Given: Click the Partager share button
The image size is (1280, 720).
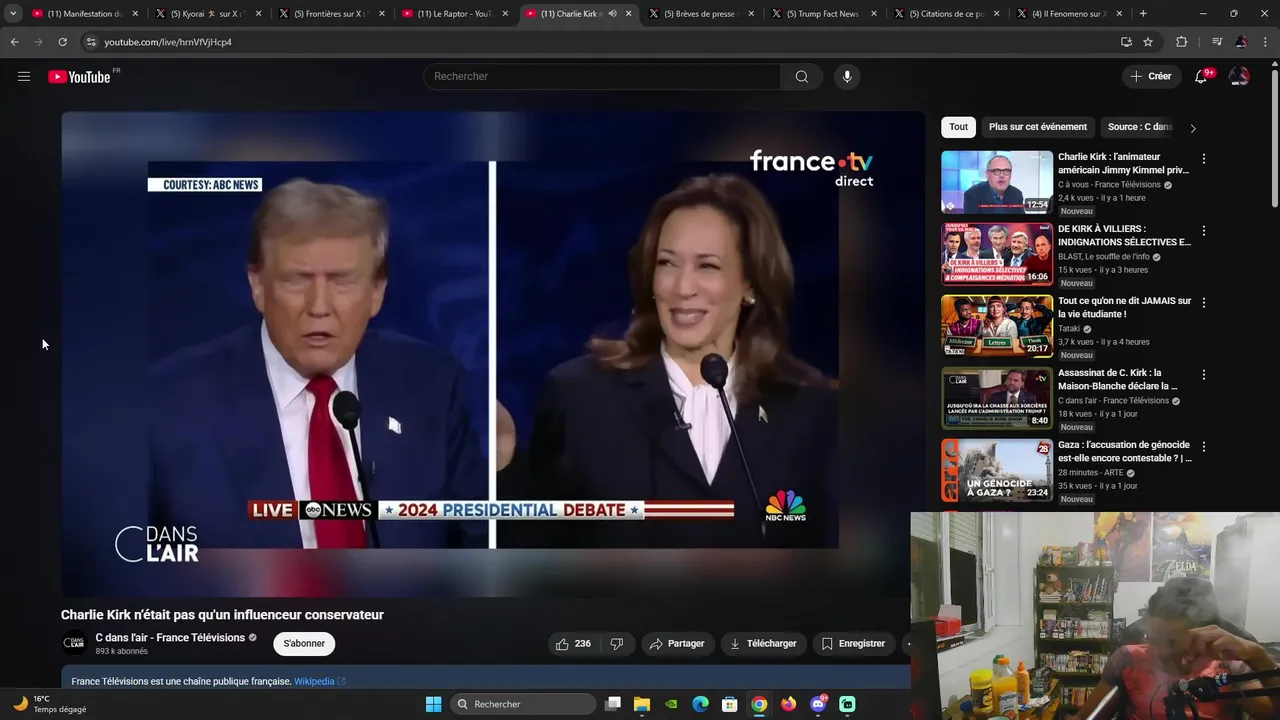Looking at the screenshot, I should [677, 644].
